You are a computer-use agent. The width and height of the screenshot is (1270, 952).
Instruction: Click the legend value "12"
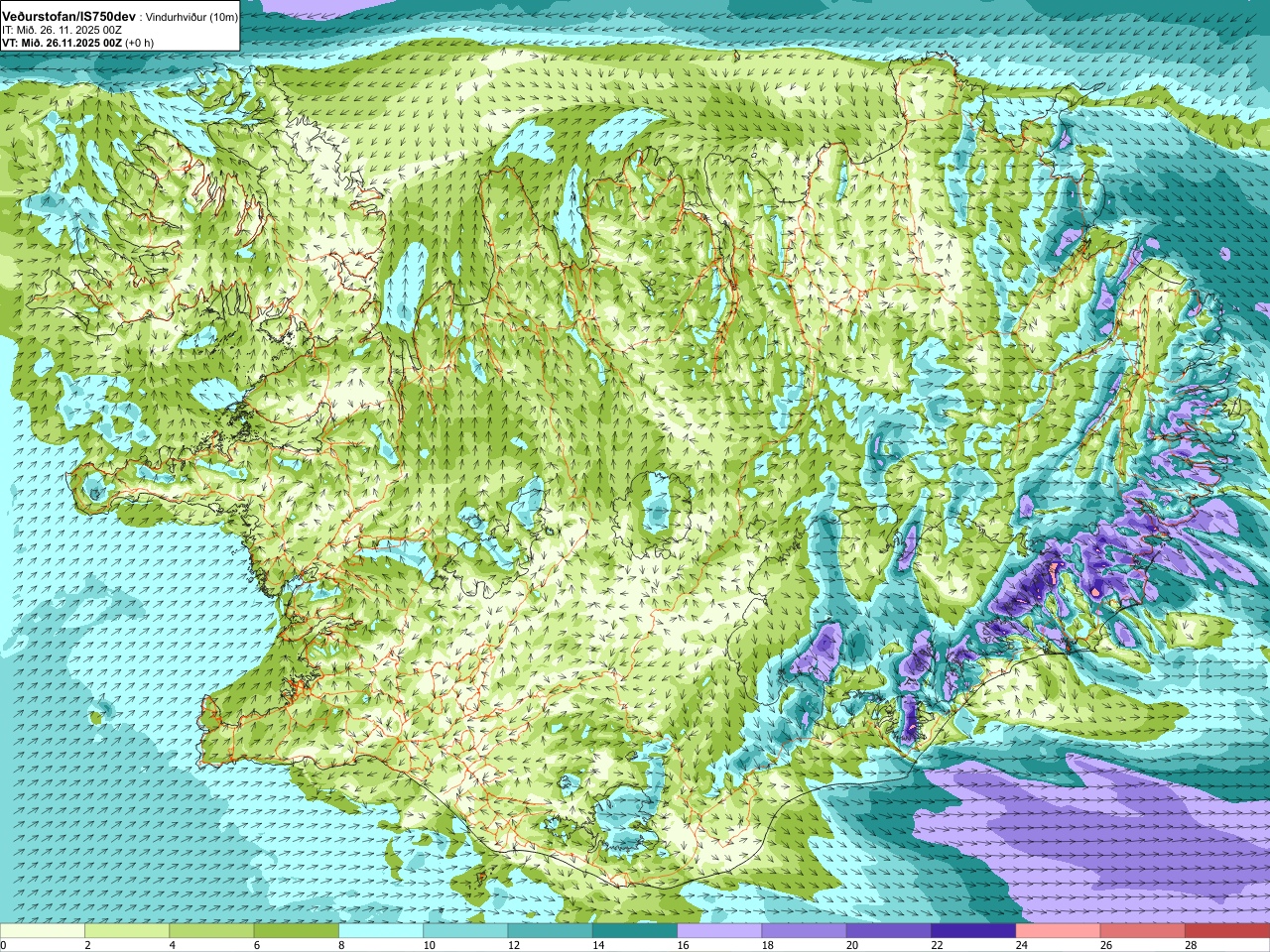(514, 945)
